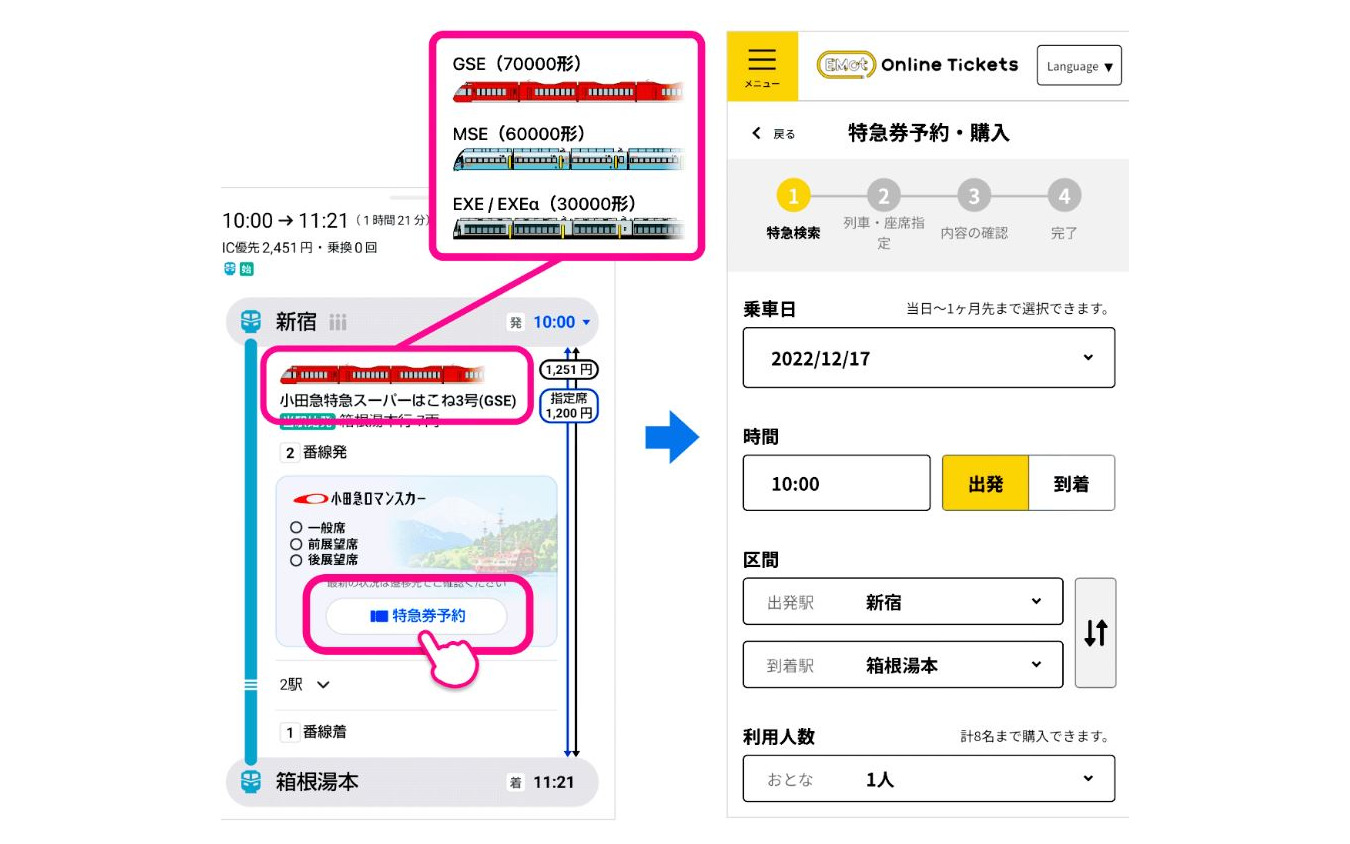Select the 出発 toggle button
Image resolution: width=1350 pixels, height=844 pixels.
985,483
